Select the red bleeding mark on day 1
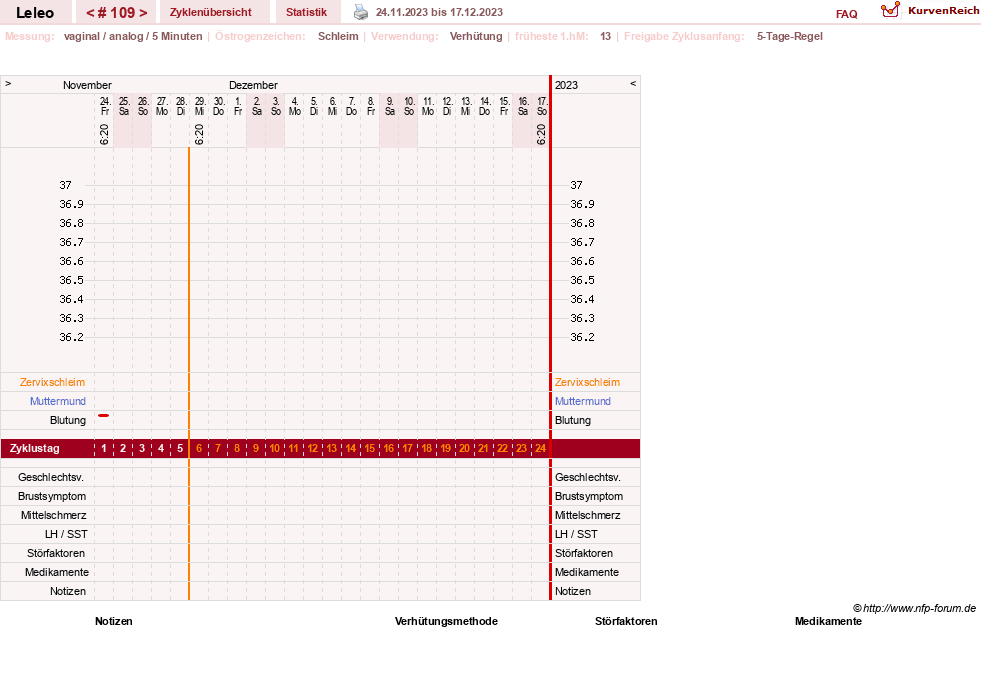The height and width of the screenshot is (700, 981). [x=104, y=415]
